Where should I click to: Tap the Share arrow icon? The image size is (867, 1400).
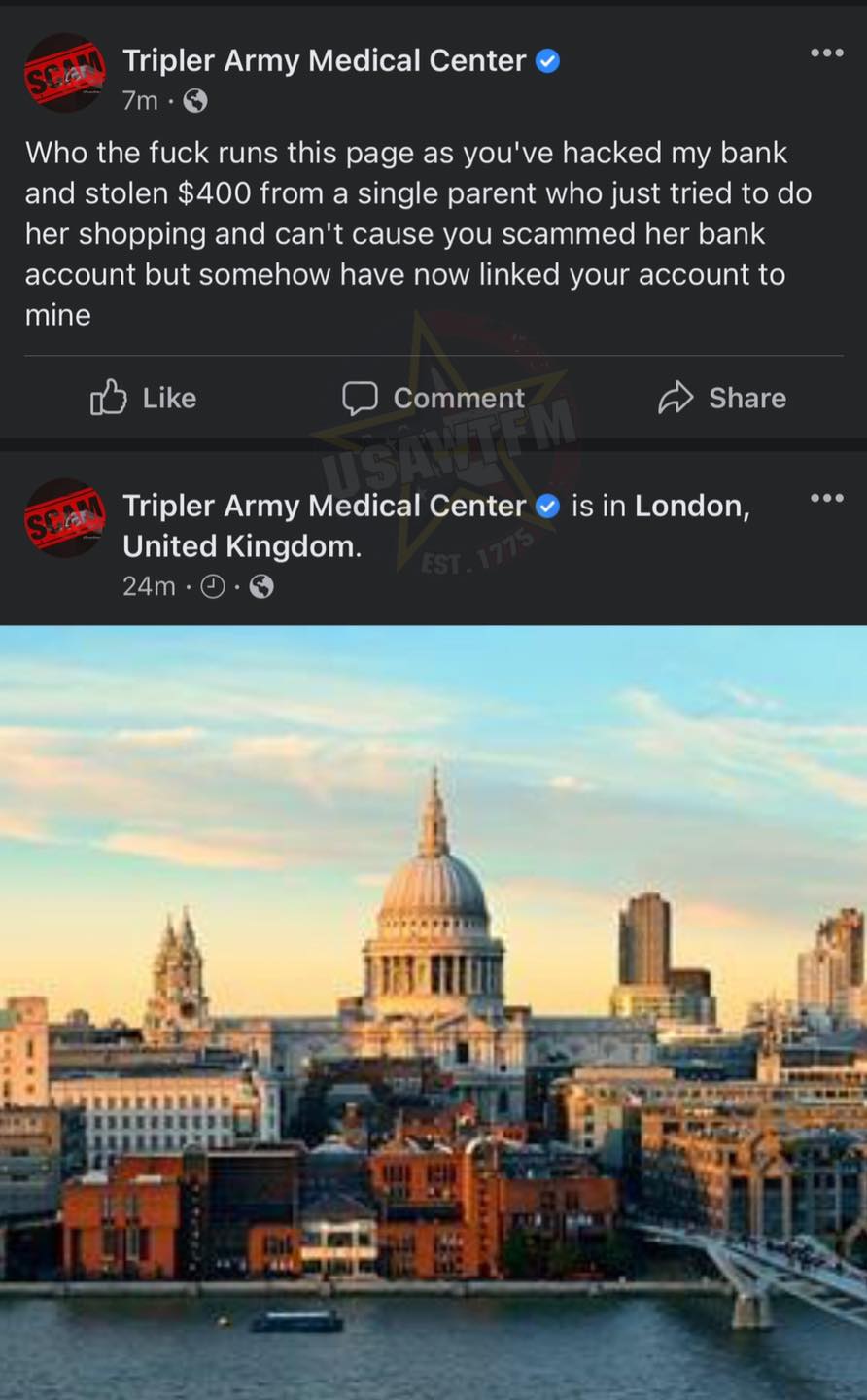(676, 398)
